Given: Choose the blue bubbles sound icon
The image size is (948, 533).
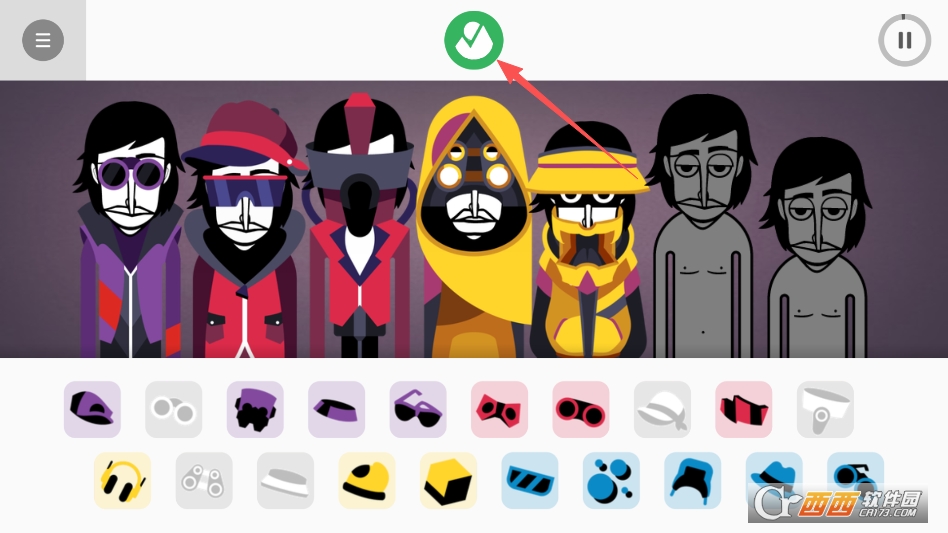Looking at the screenshot, I should coord(611,480).
